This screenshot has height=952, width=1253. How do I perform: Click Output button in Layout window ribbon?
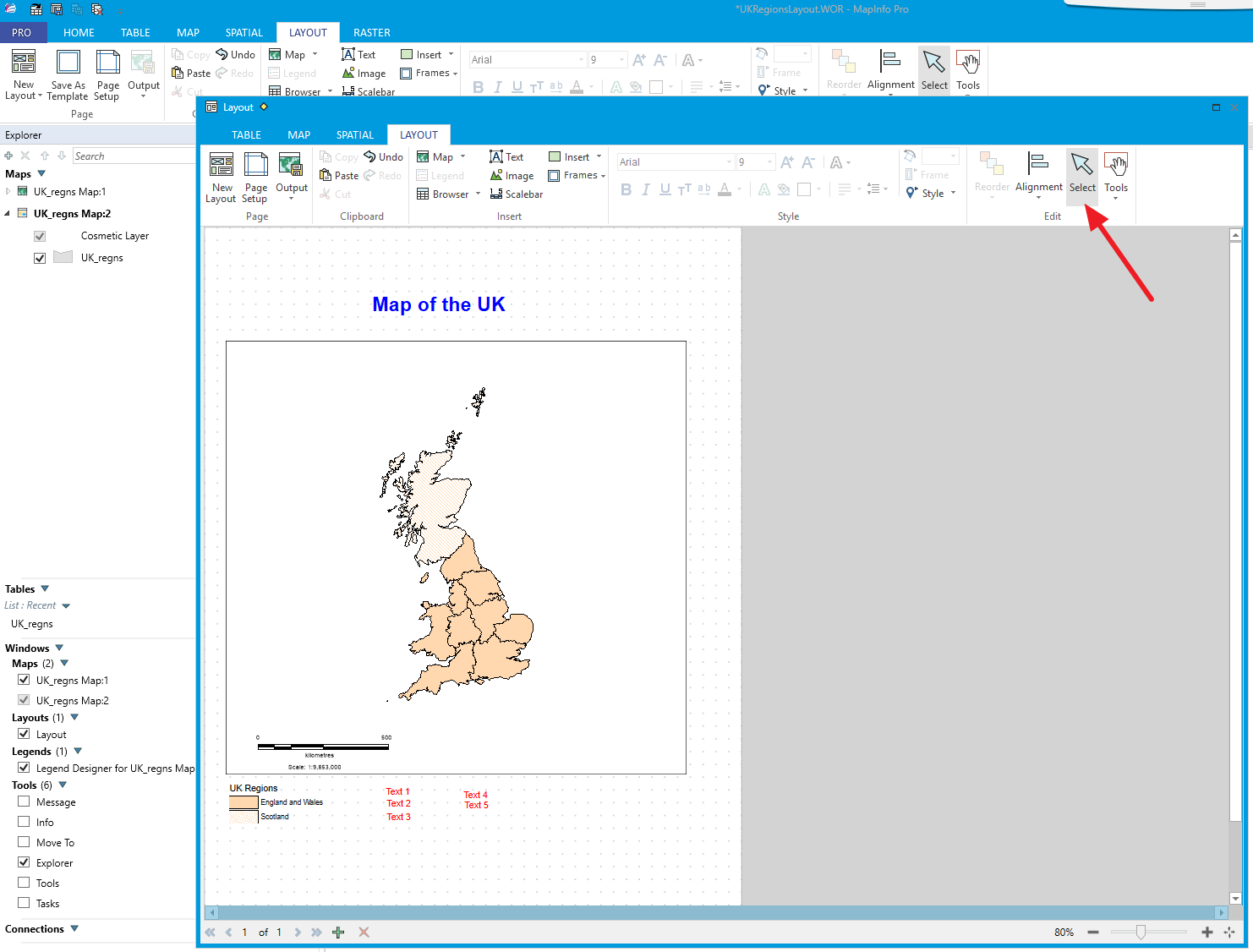pos(292,176)
